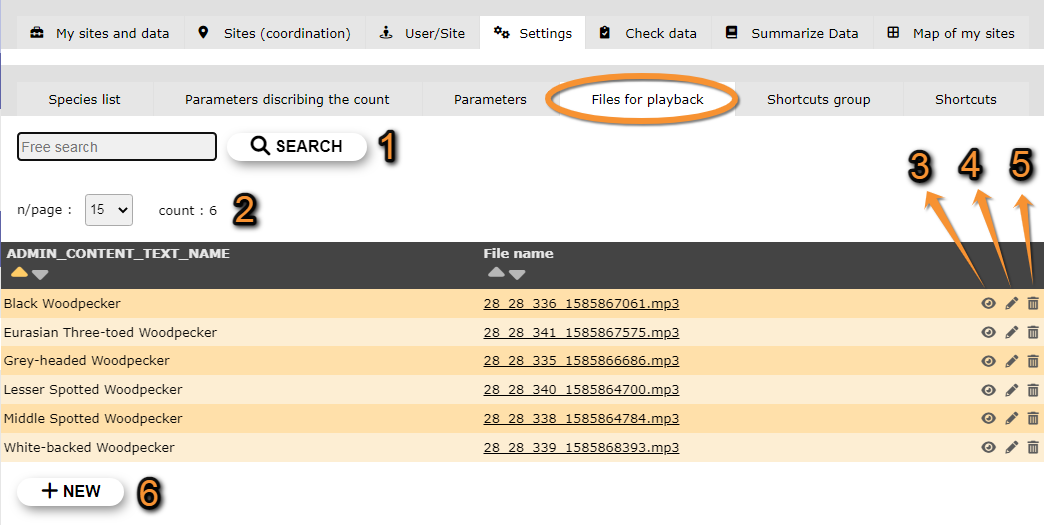Focus the Free search input field
This screenshot has height=525, width=1044.
117,147
